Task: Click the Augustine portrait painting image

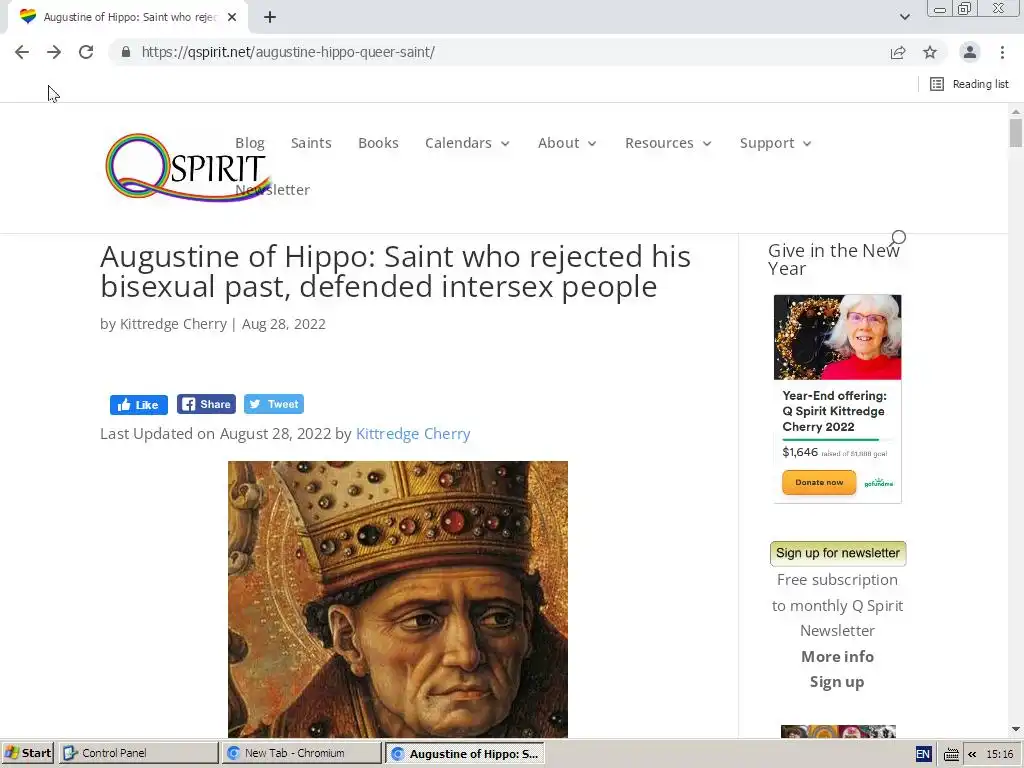Action: [x=398, y=599]
